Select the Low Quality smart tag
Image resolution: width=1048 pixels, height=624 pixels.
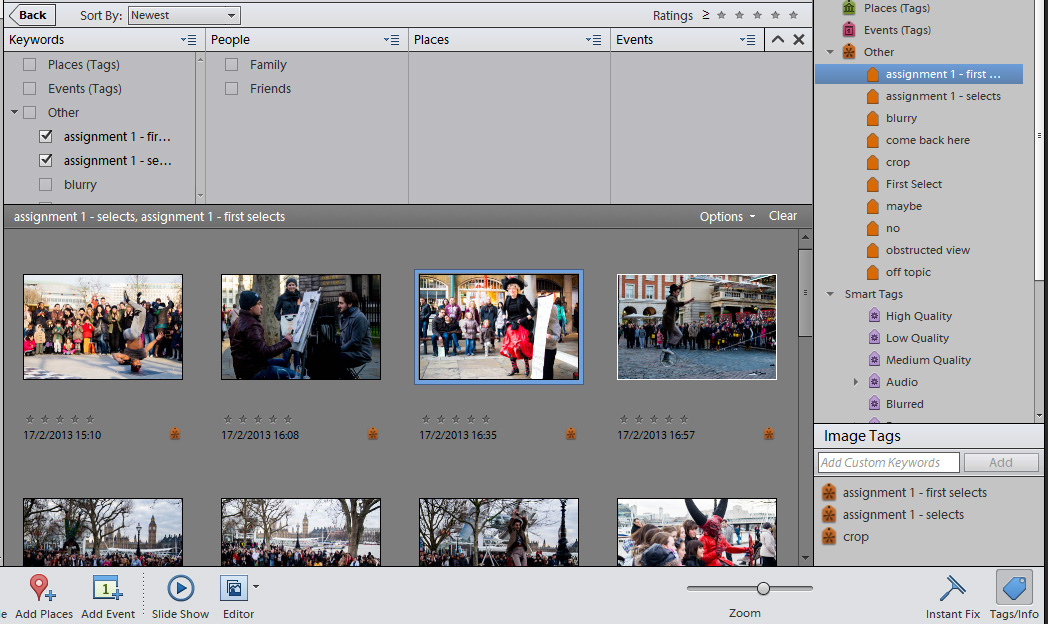(x=917, y=338)
